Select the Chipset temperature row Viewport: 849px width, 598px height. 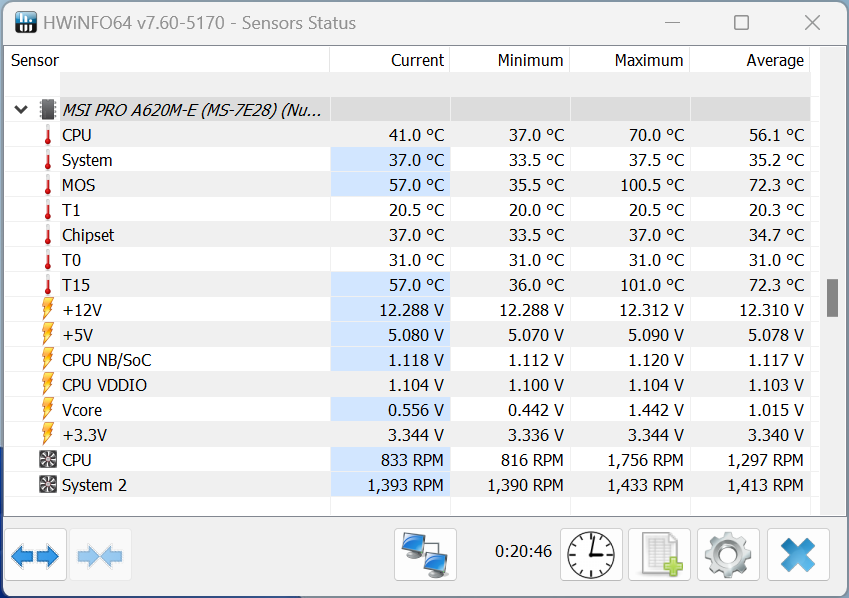pos(88,235)
